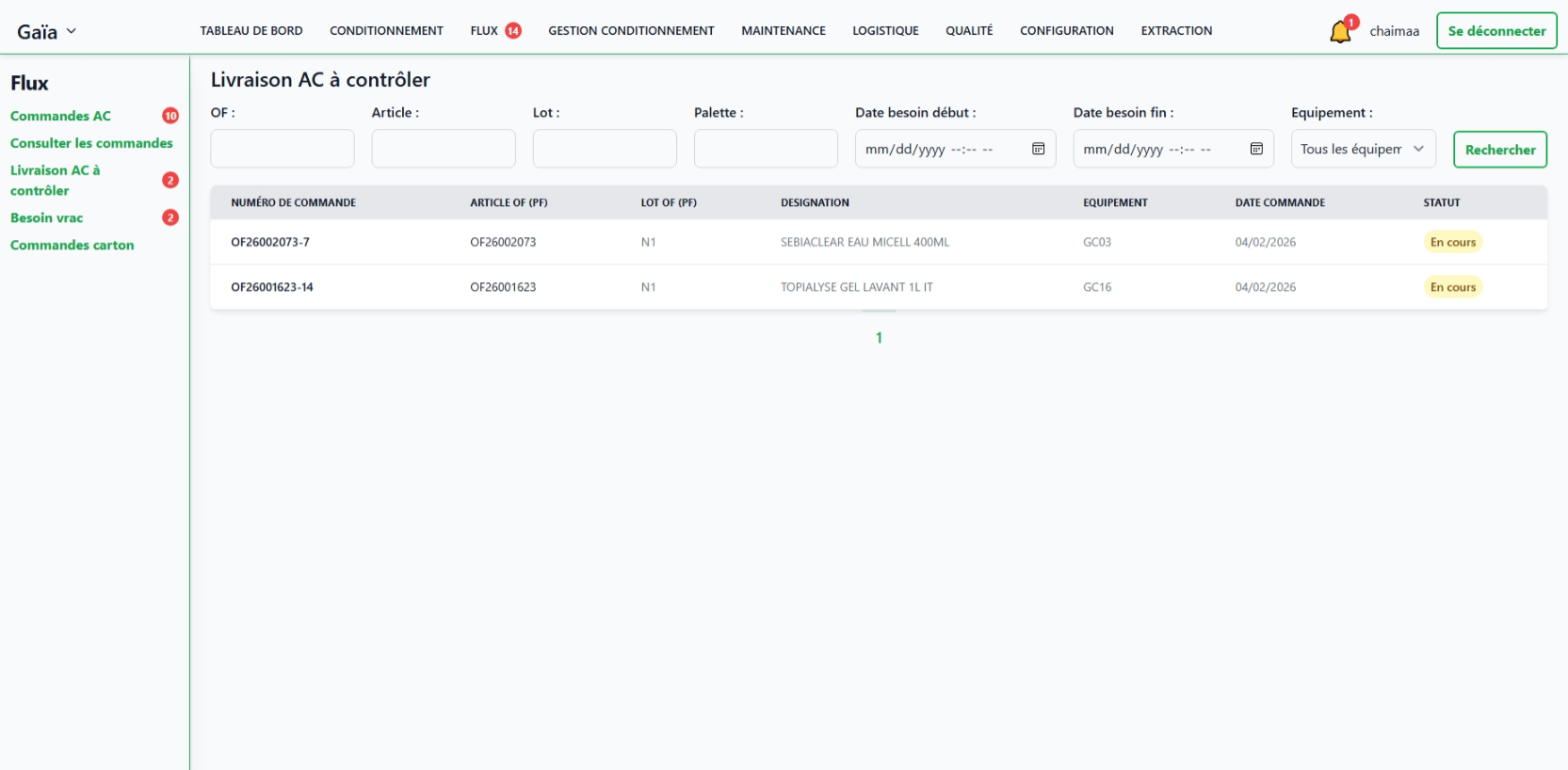Click LOT OF (PF) column header
1568x770 pixels.
(669, 202)
